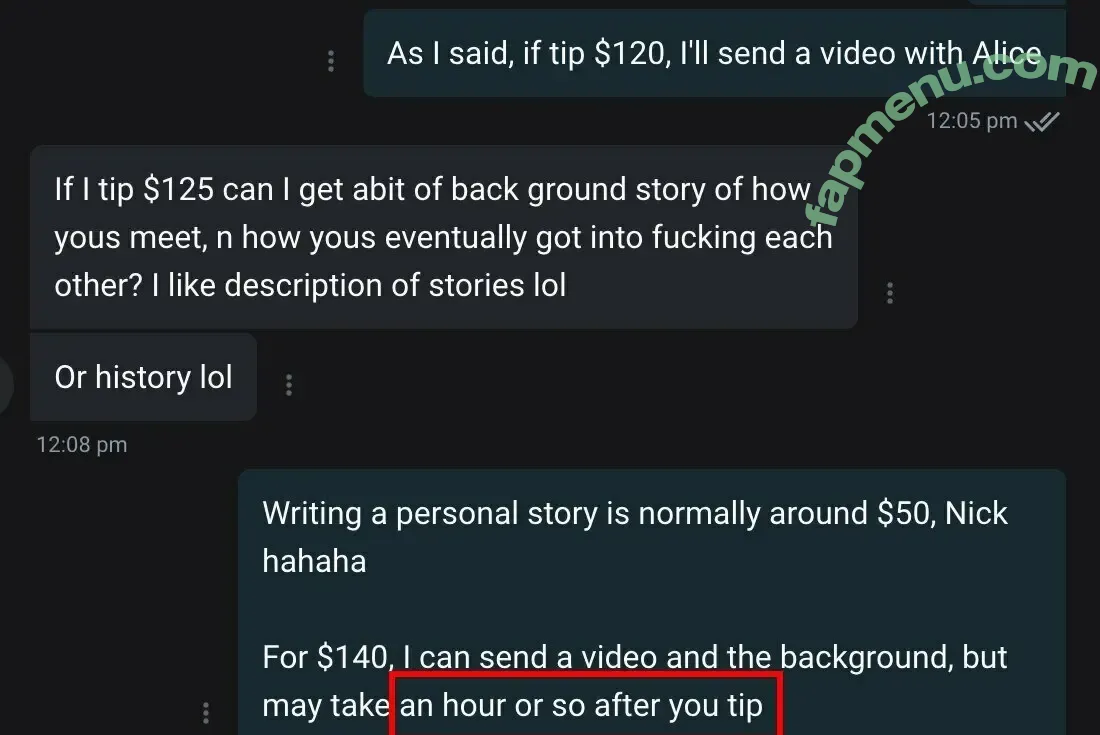This screenshot has height=735, width=1100.
Task: Open options menu beside the personal story reply
Action: coord(206,713)
